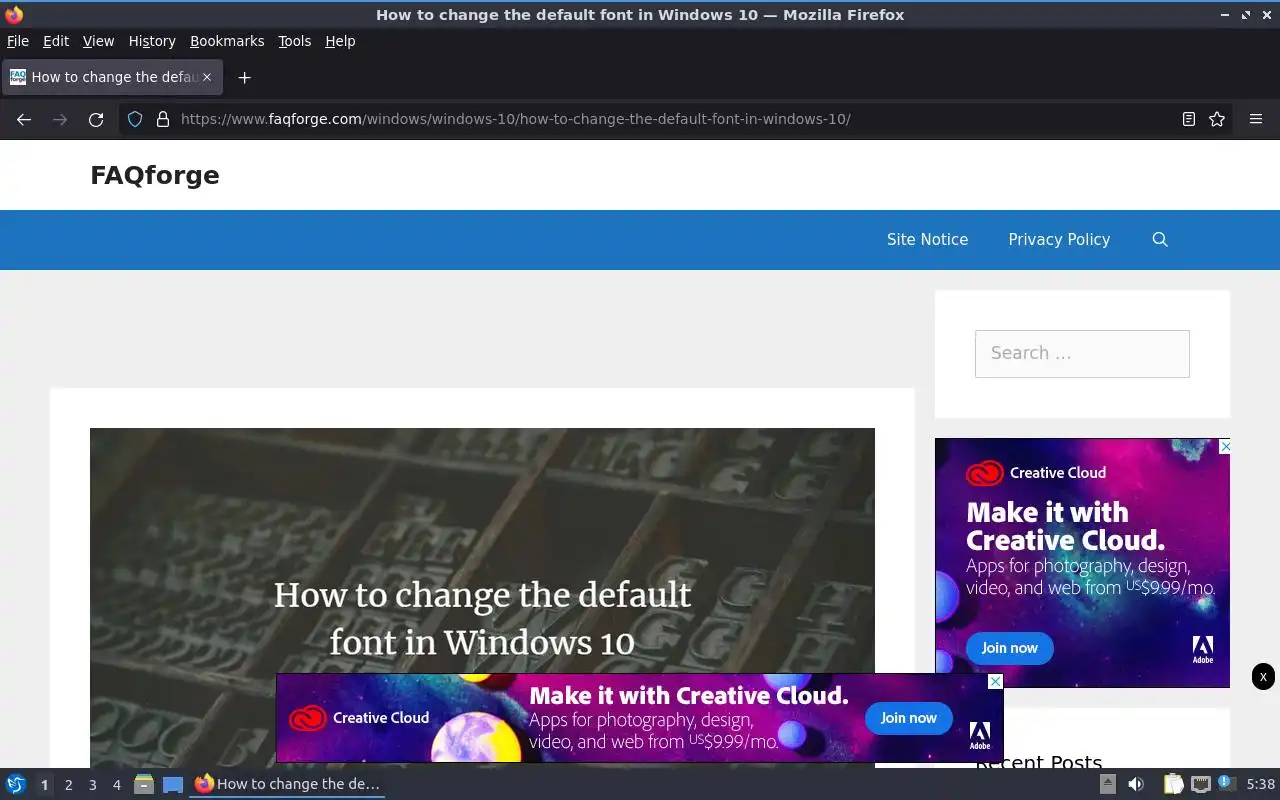Focus the sidebar Search field

1082,353
